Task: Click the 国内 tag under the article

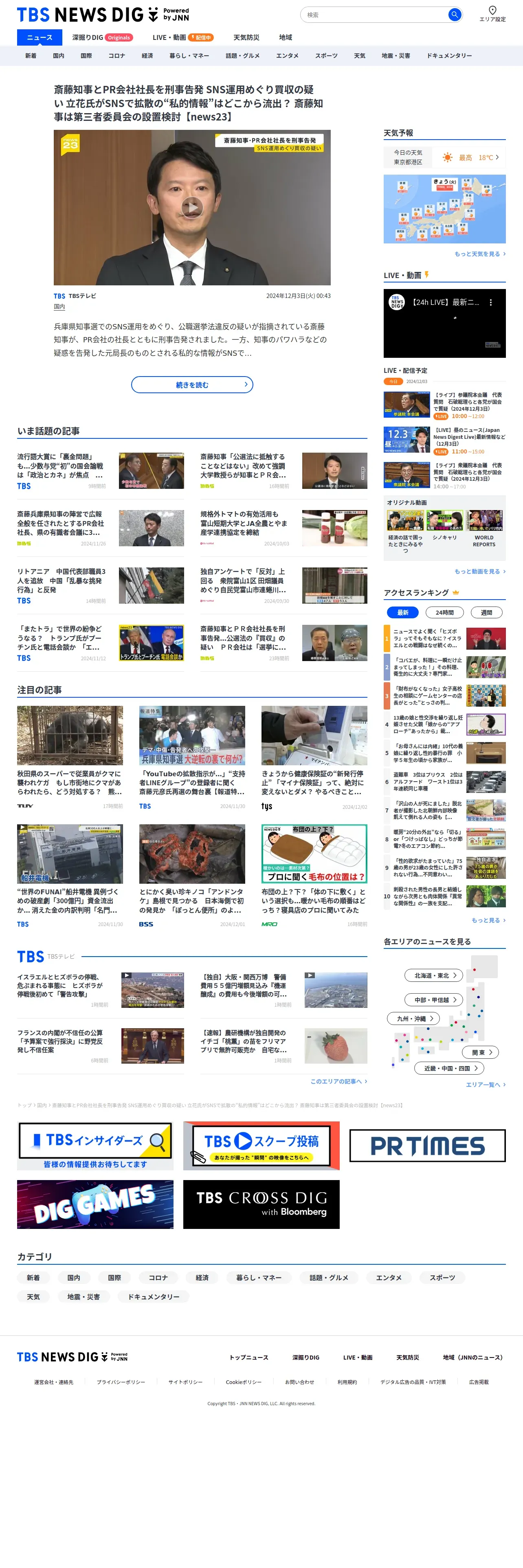Action: click(59, 307)
